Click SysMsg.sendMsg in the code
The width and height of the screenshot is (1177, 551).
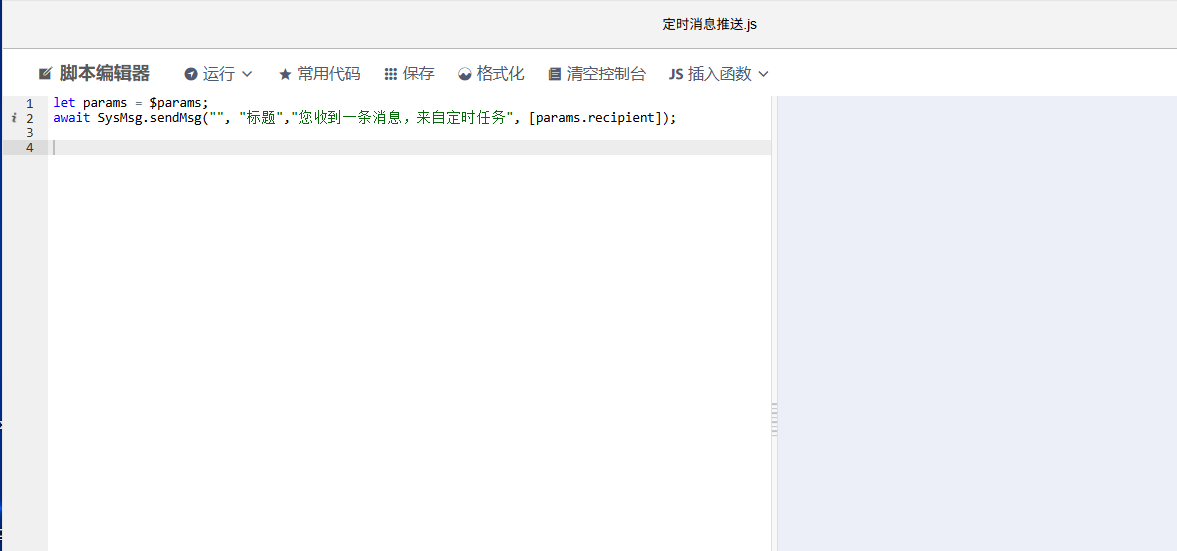[x=149, y=118]
